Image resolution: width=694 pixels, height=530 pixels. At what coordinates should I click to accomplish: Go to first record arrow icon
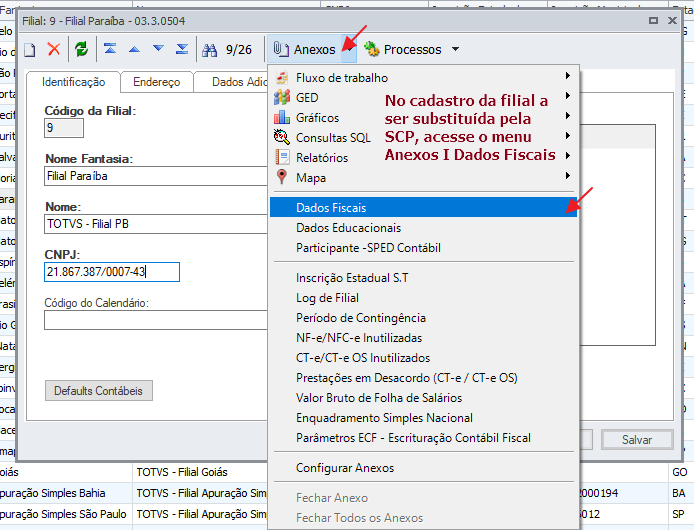pos(110,49)
